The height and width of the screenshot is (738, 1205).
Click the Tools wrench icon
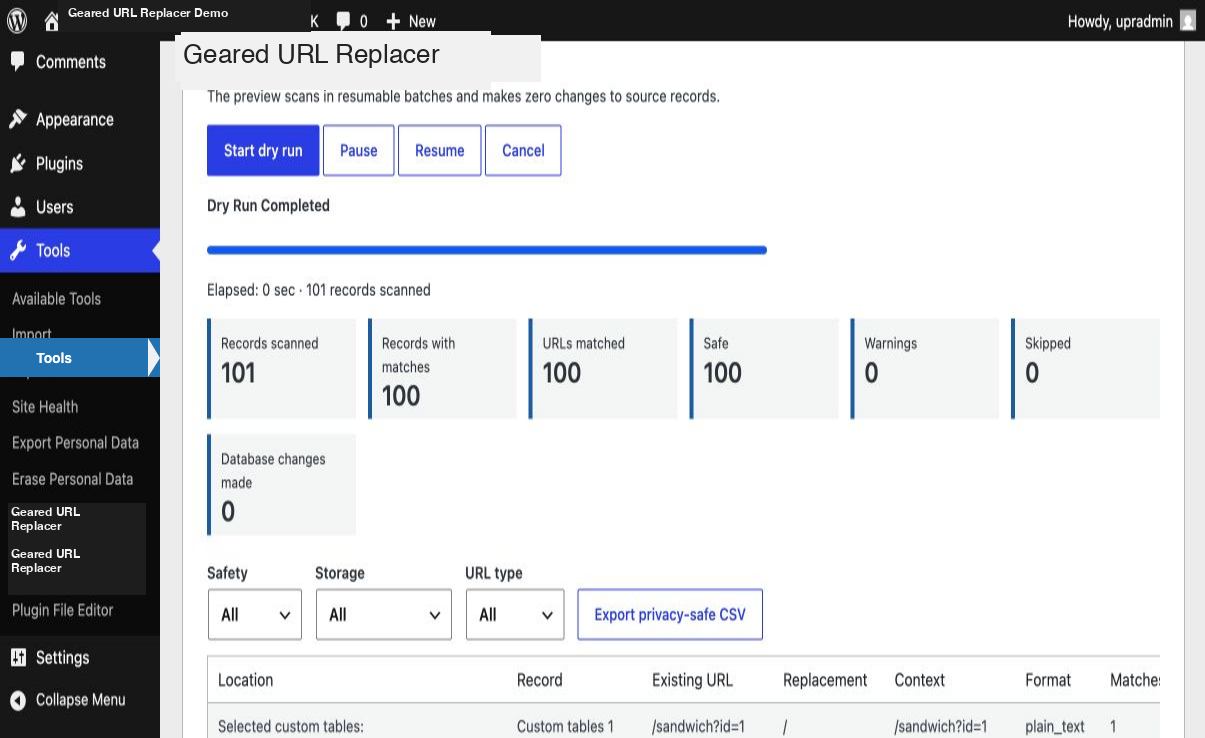(18, 251)
